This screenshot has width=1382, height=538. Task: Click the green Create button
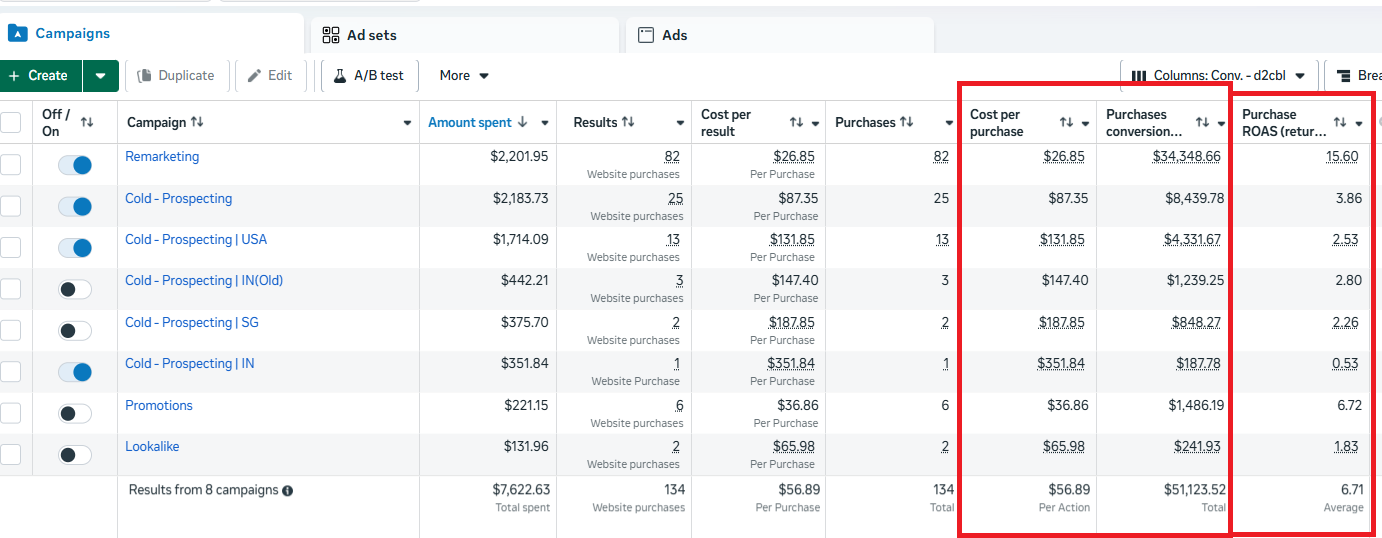pyautogui.click(x=39, y=76)
